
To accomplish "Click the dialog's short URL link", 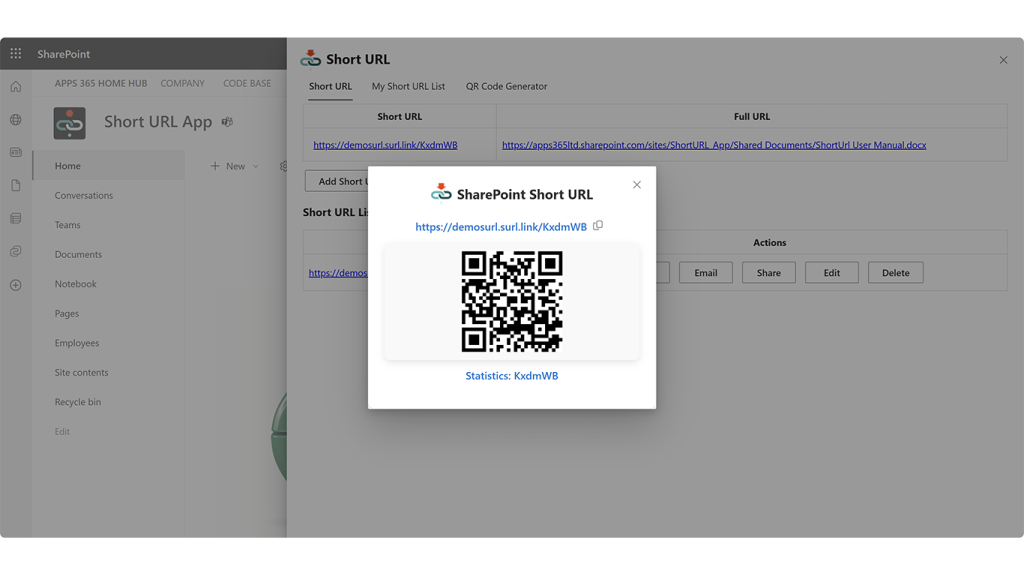I will click(501, 227).
